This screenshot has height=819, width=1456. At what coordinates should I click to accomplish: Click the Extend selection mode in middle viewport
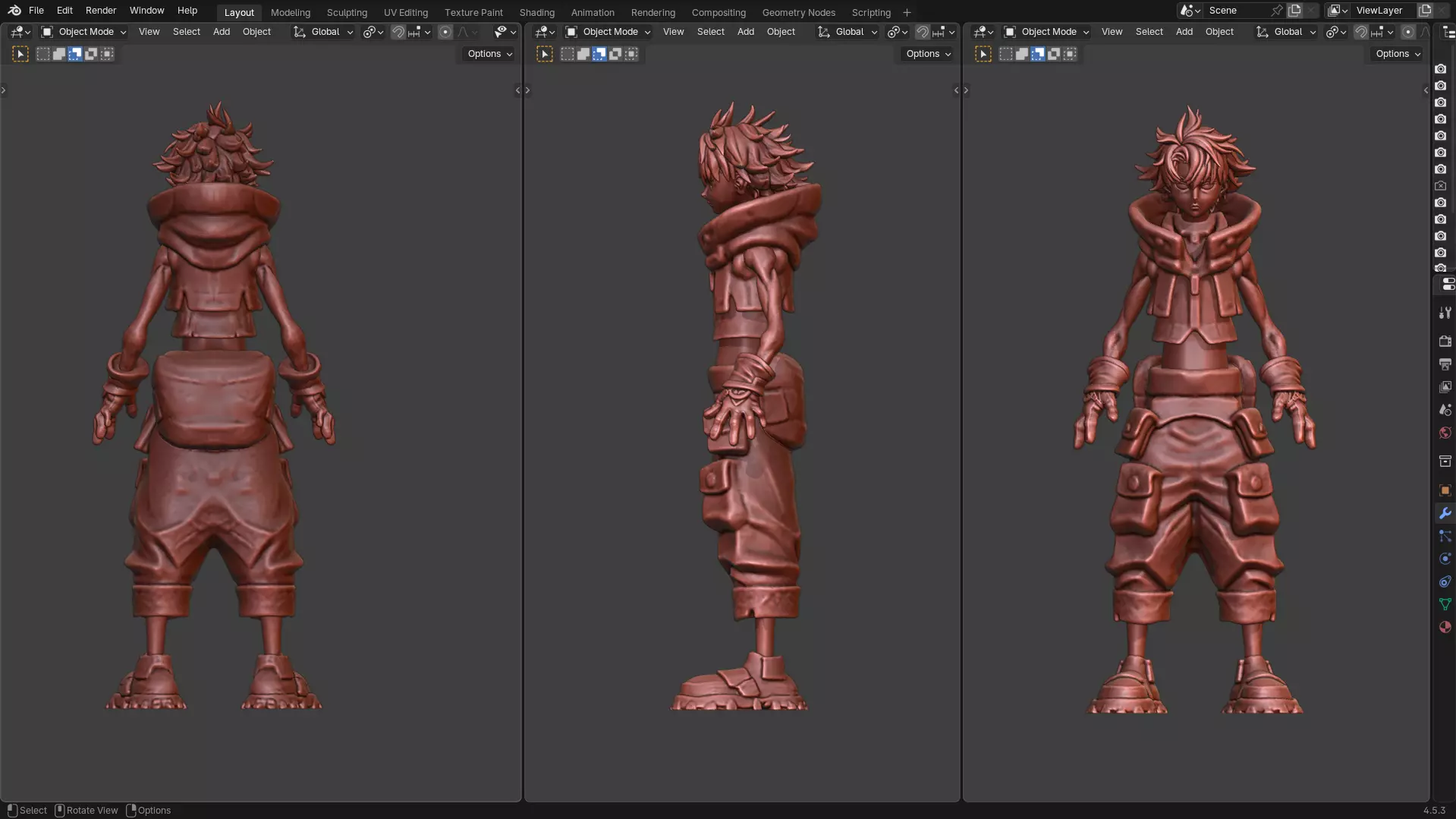(583, 54)
